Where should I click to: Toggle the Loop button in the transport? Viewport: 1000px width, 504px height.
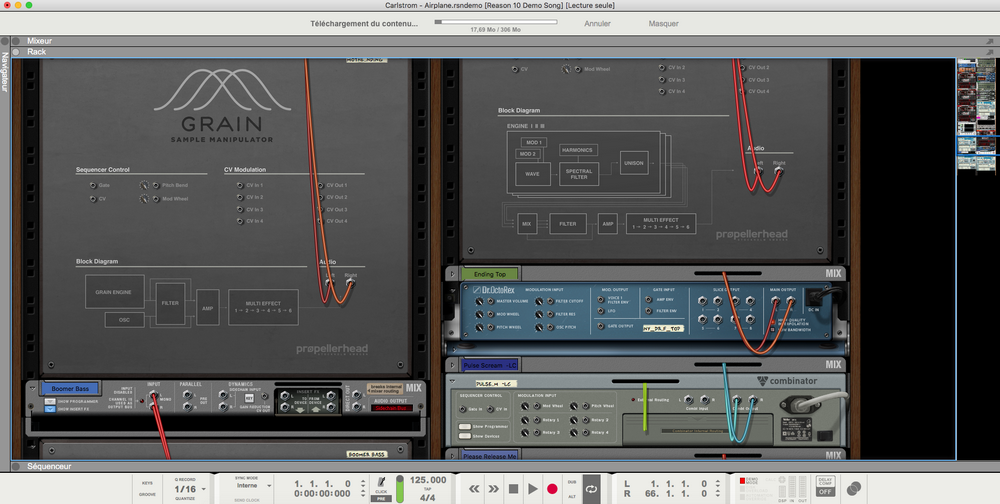pos(592,489)
